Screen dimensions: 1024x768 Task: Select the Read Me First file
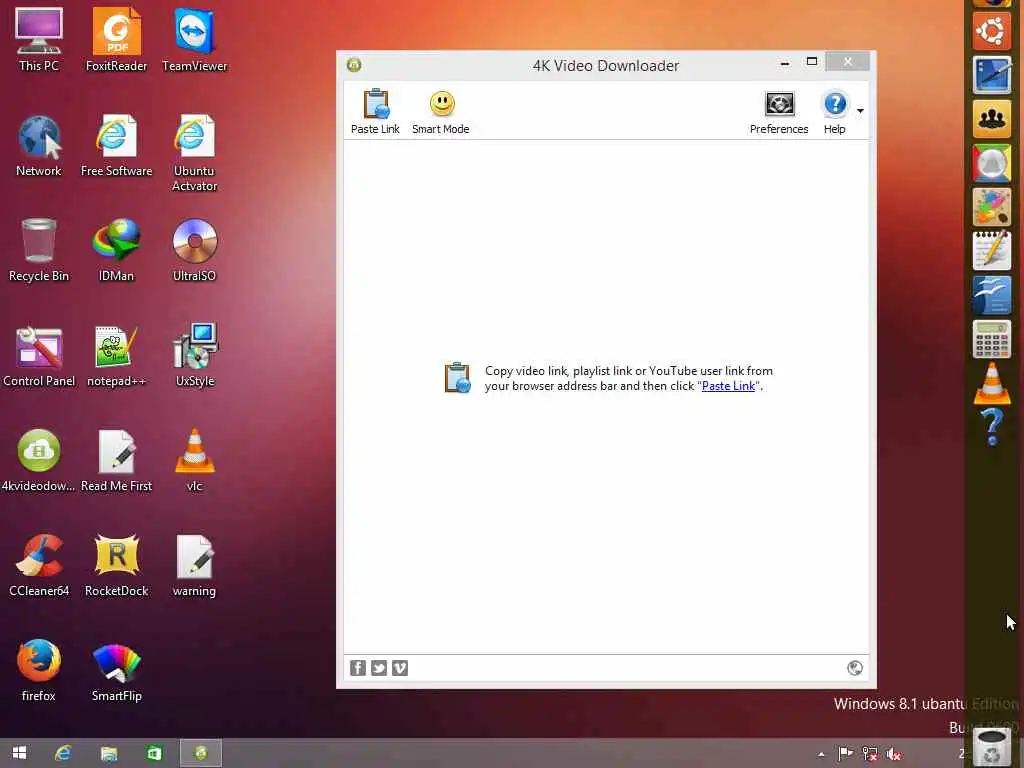(116, 460)
